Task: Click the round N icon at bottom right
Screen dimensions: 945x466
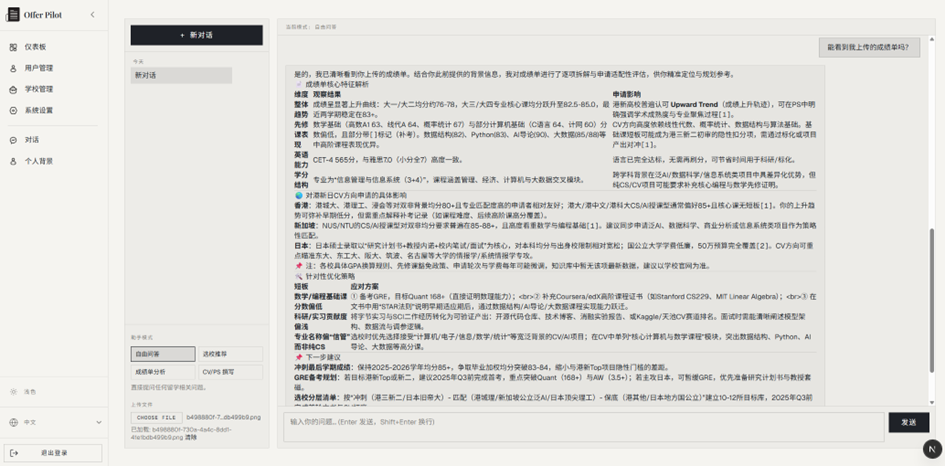Action: [x=932, y=449]
